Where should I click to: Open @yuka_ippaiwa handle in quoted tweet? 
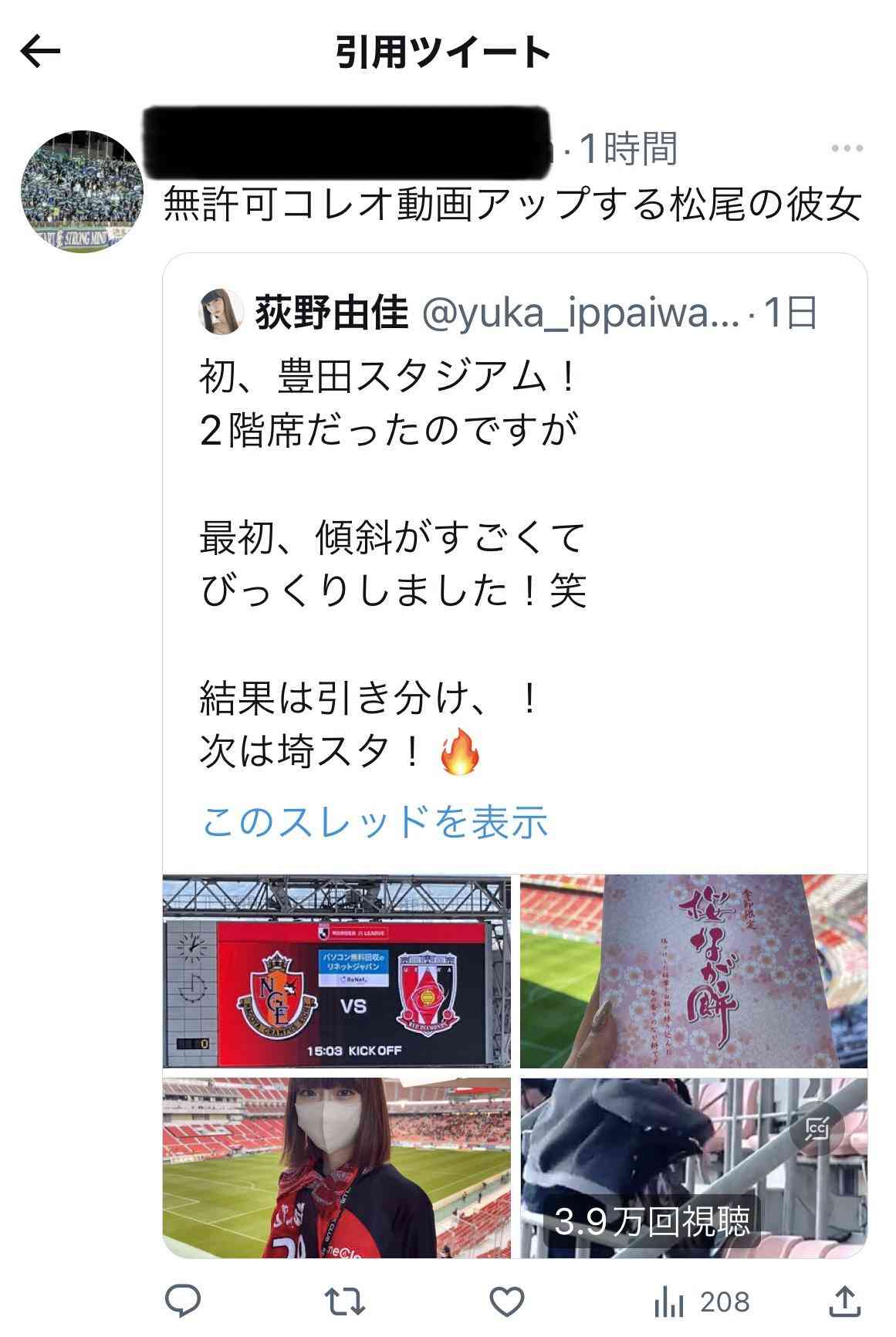pyautogui.click(x=579, y=313)
